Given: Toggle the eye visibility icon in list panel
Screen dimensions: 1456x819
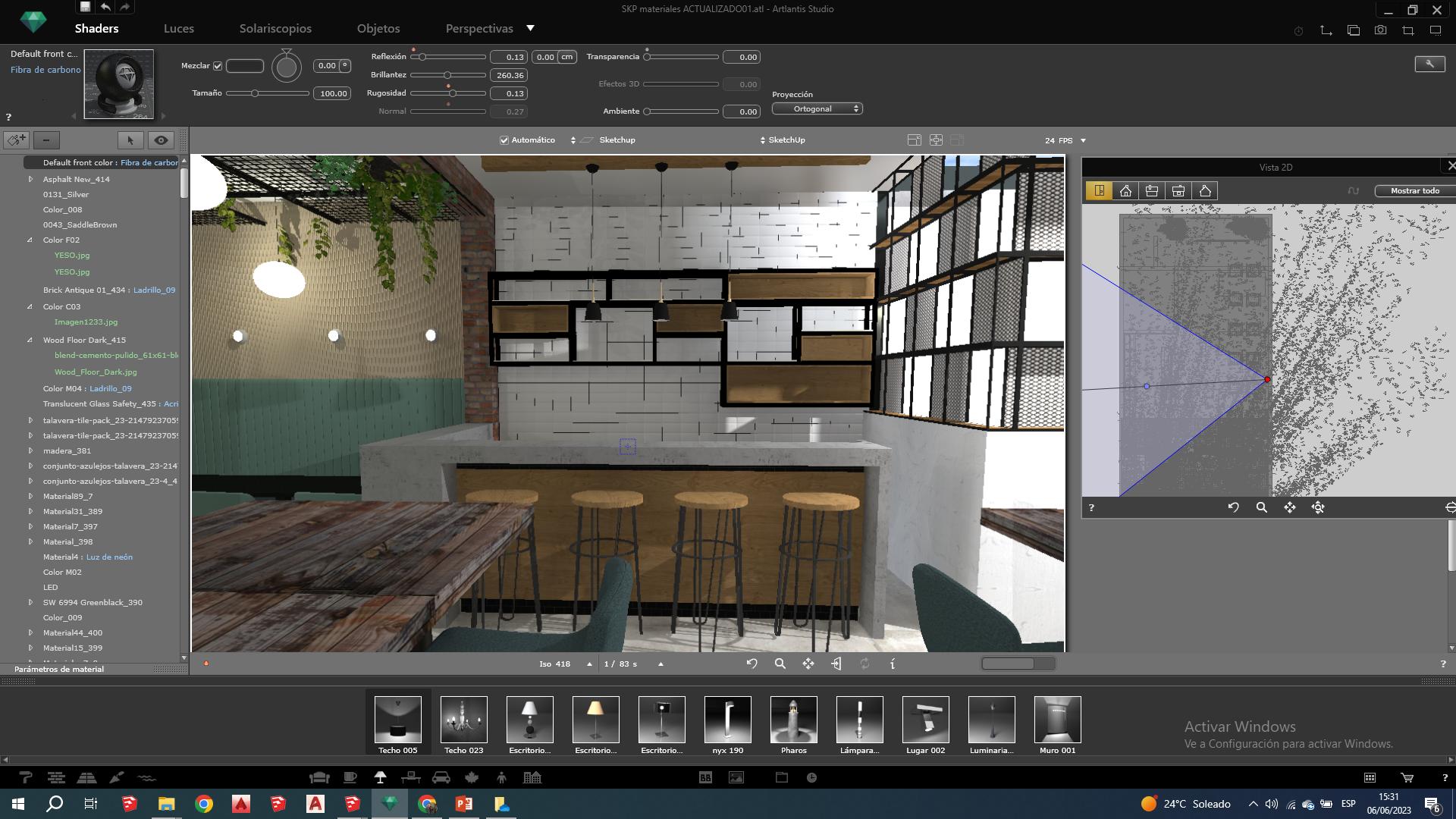Looking at the screenshot, I should coord(161,140).
